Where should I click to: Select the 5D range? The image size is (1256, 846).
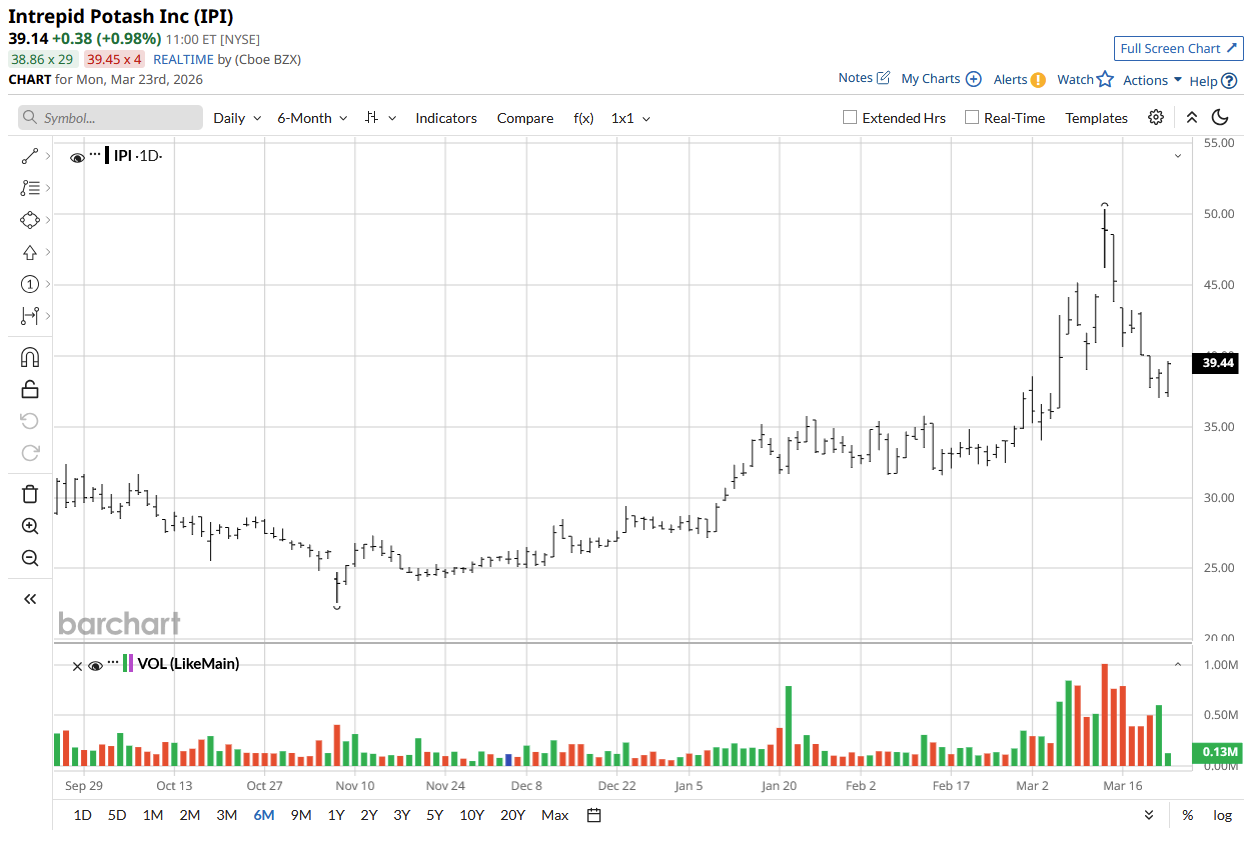(117, 815)
